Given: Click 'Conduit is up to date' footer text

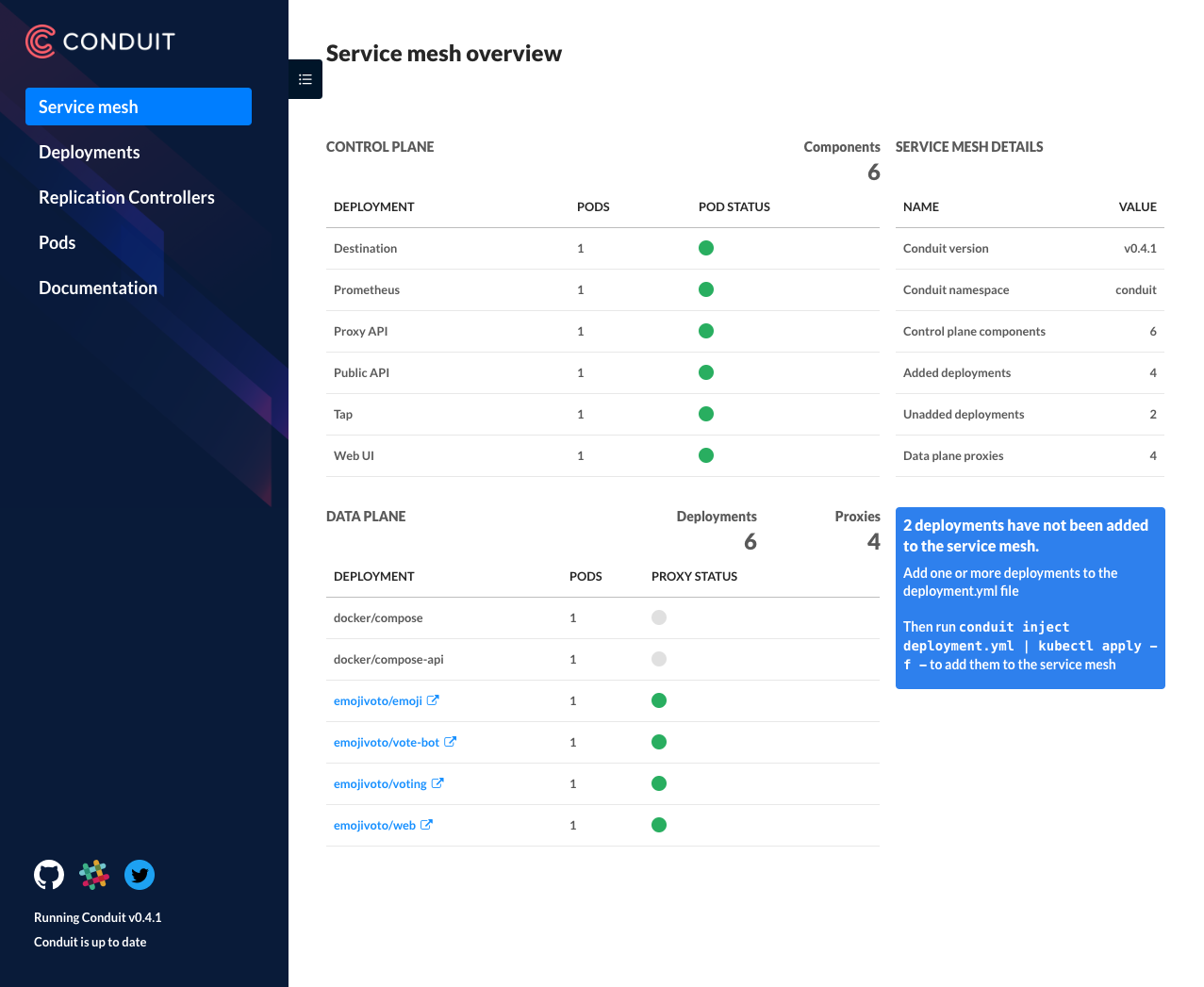Looking at the screenshot, I should pyautogui.click(x=91, y=942).
